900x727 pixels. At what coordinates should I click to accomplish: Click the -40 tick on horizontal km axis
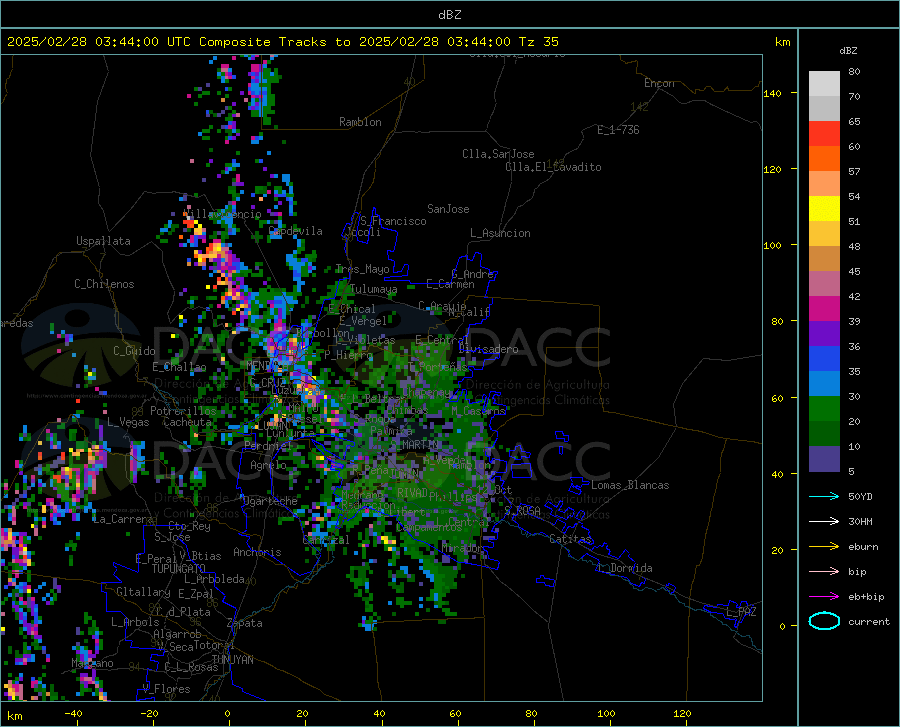pyautogui.click(x=73, y=714)
